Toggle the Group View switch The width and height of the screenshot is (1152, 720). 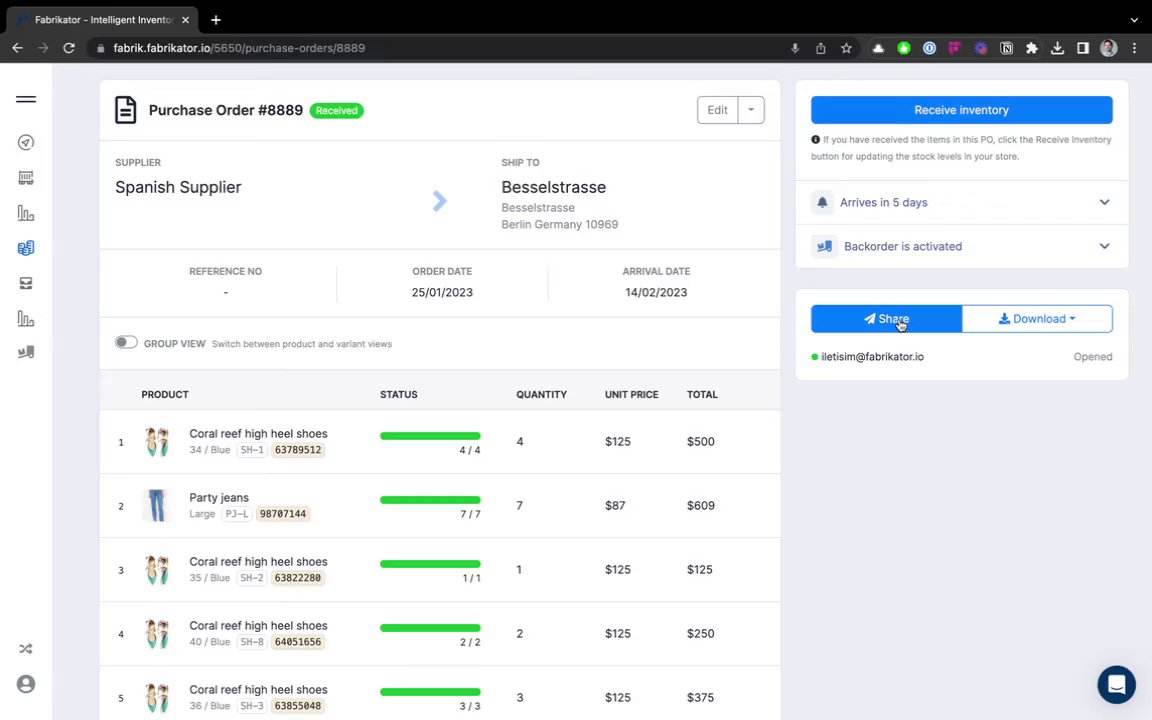click(126, 342)
